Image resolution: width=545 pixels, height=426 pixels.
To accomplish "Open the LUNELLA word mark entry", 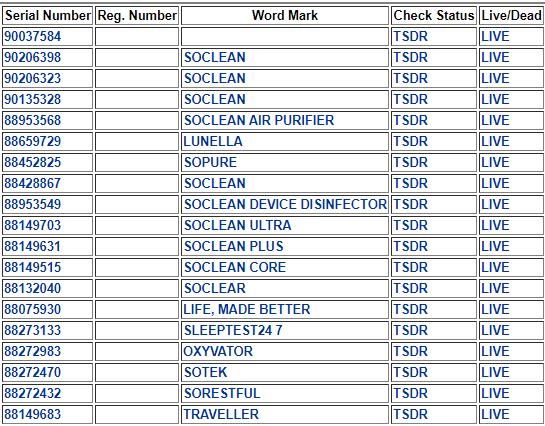I will (x=213, y=141).
